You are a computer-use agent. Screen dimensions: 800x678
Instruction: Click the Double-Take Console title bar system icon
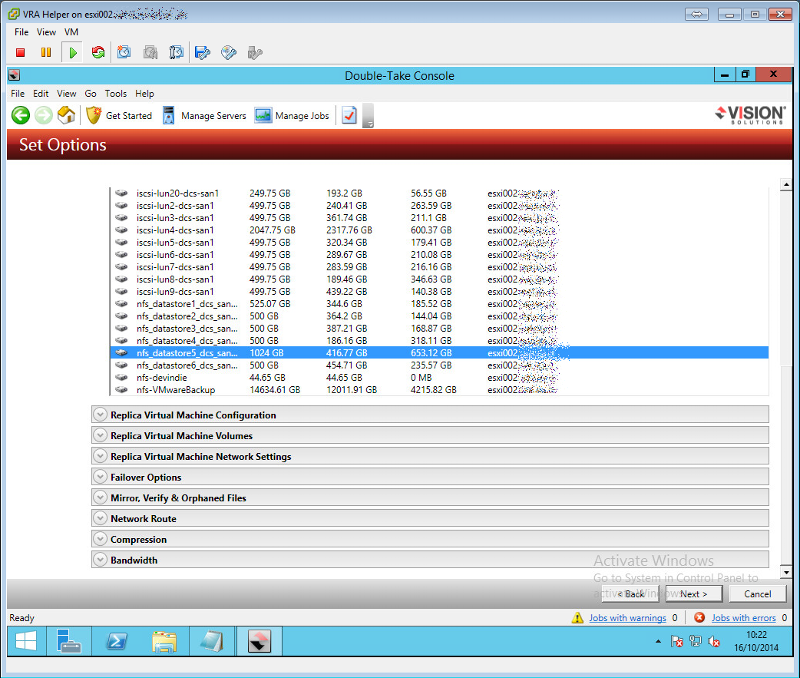[14, 76]
